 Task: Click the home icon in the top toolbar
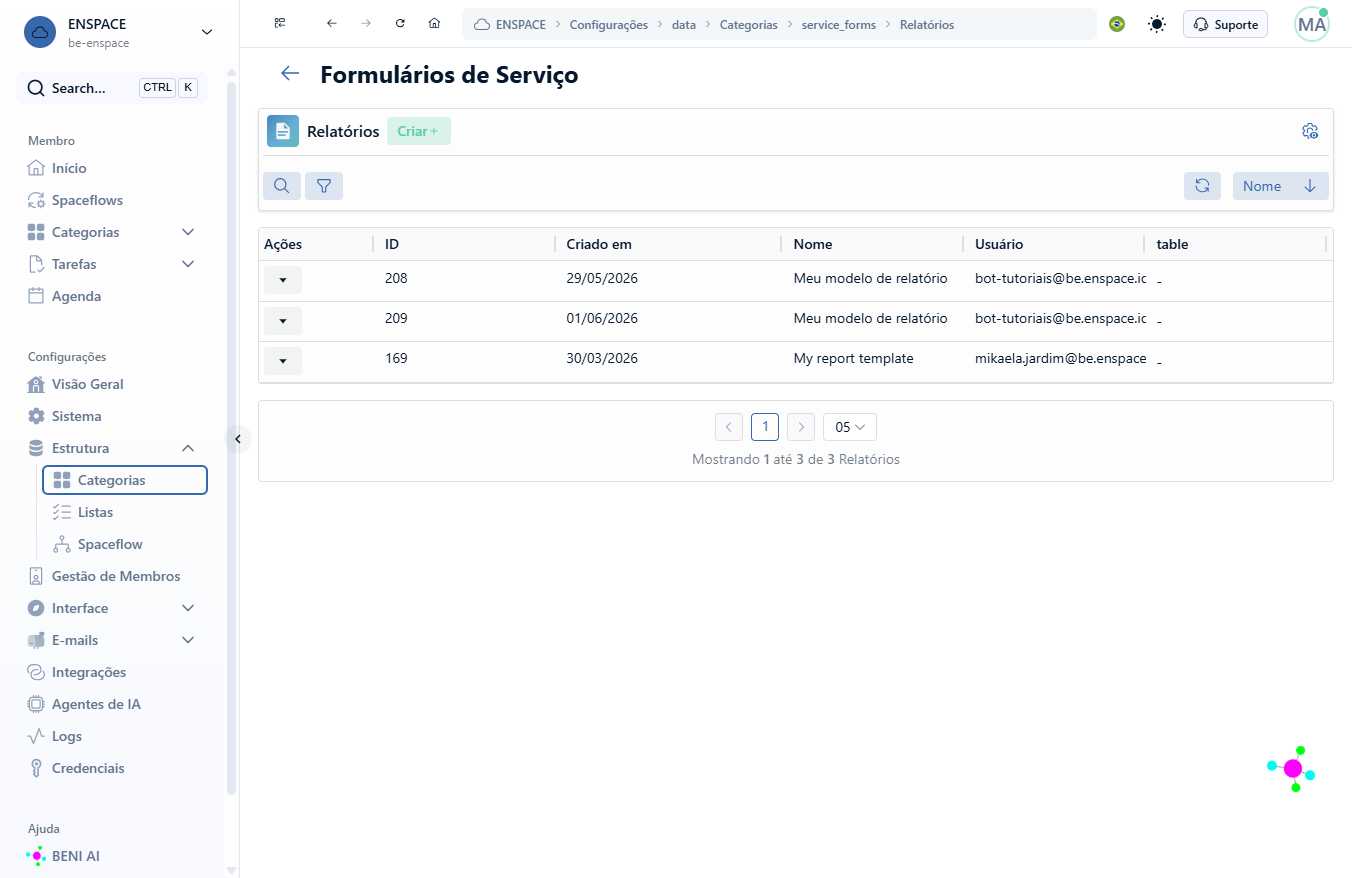434,24
